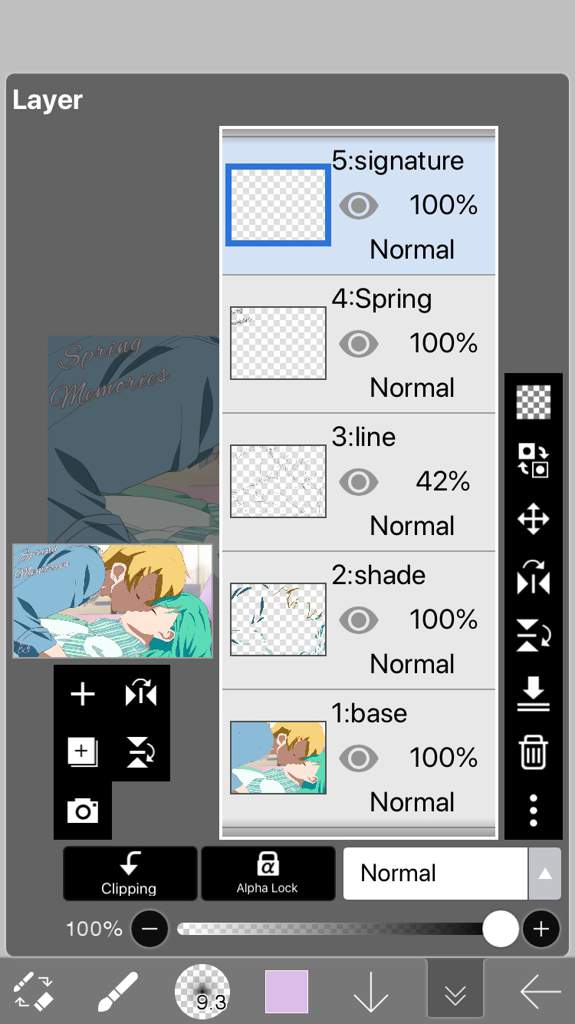Duplicate layer with the stacked plus icon
The image size is (575, 1024).
[x=82, y=752]
